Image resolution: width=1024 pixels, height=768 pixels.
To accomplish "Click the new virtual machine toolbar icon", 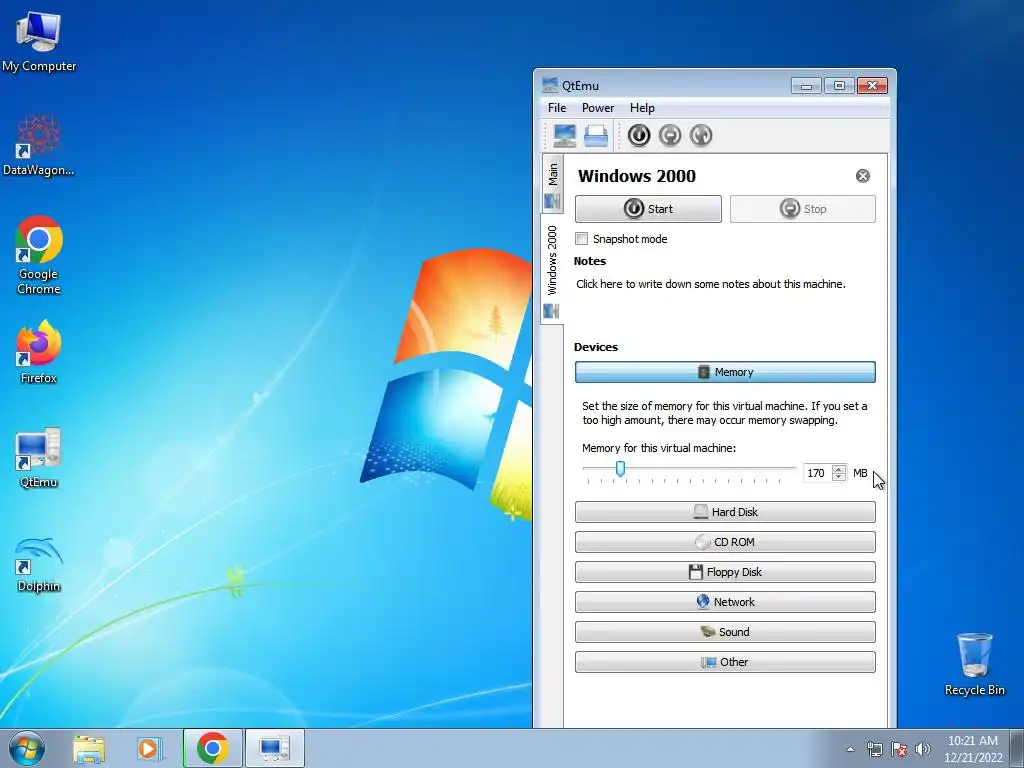I will pos(564,135).
